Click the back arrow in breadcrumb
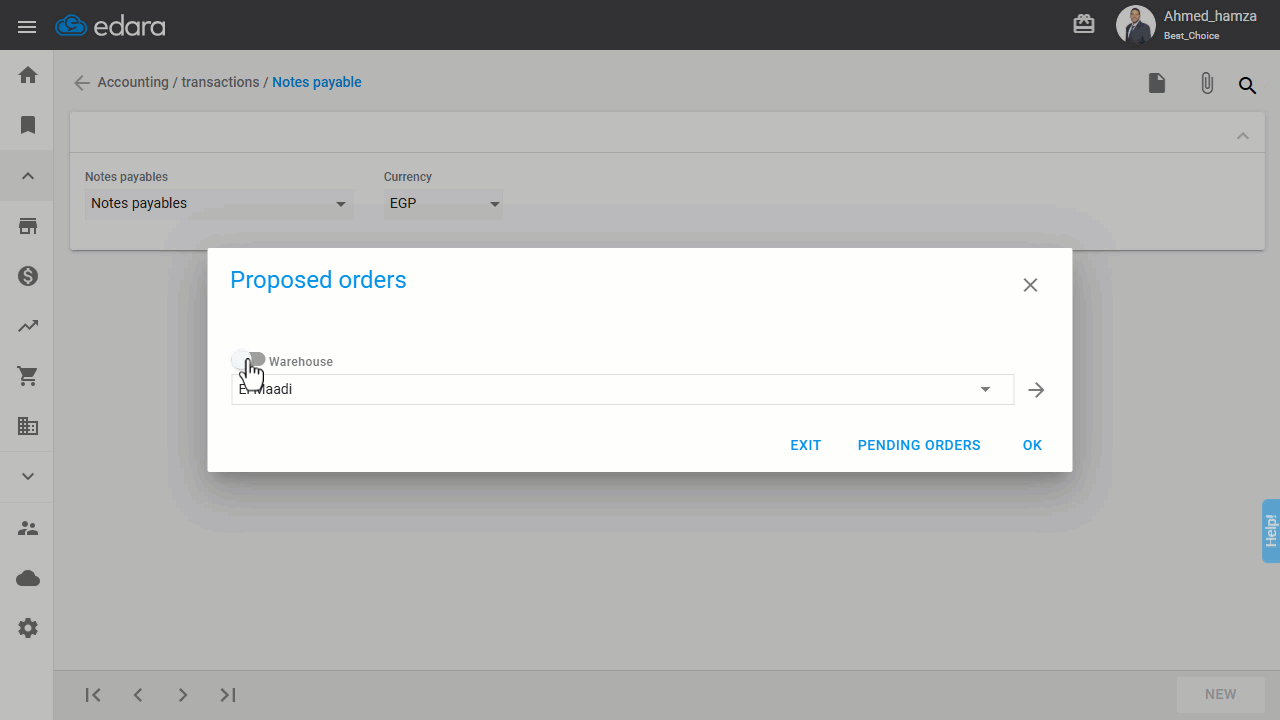The height and width of the screenshot is (720, 1280). coord(82,83)
